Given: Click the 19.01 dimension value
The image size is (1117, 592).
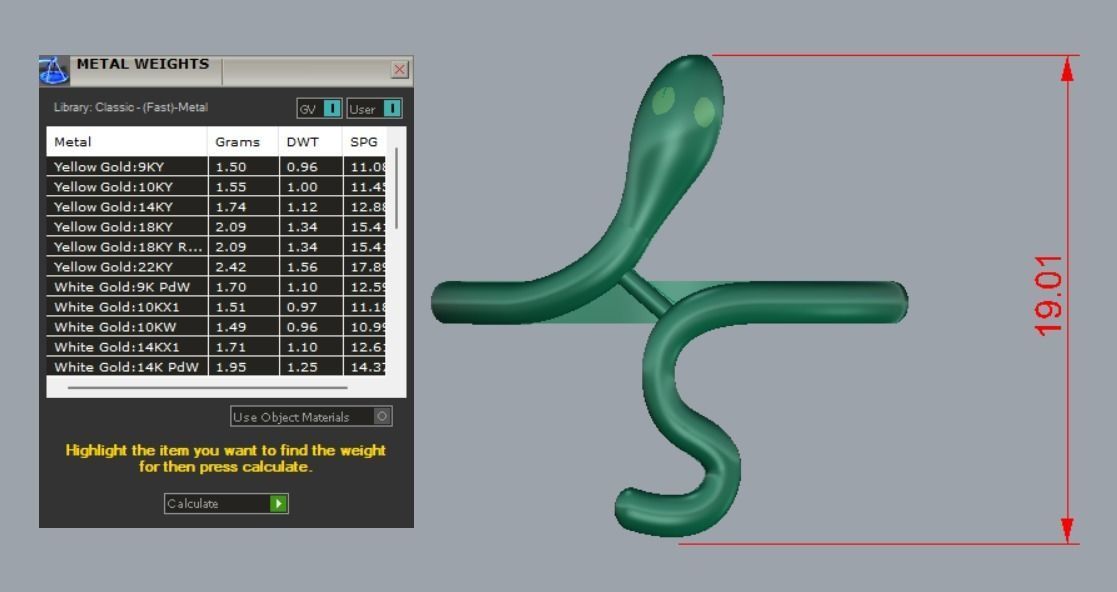Looking at the screenshot, I should pyautogui.click(x=1048, y=296).
